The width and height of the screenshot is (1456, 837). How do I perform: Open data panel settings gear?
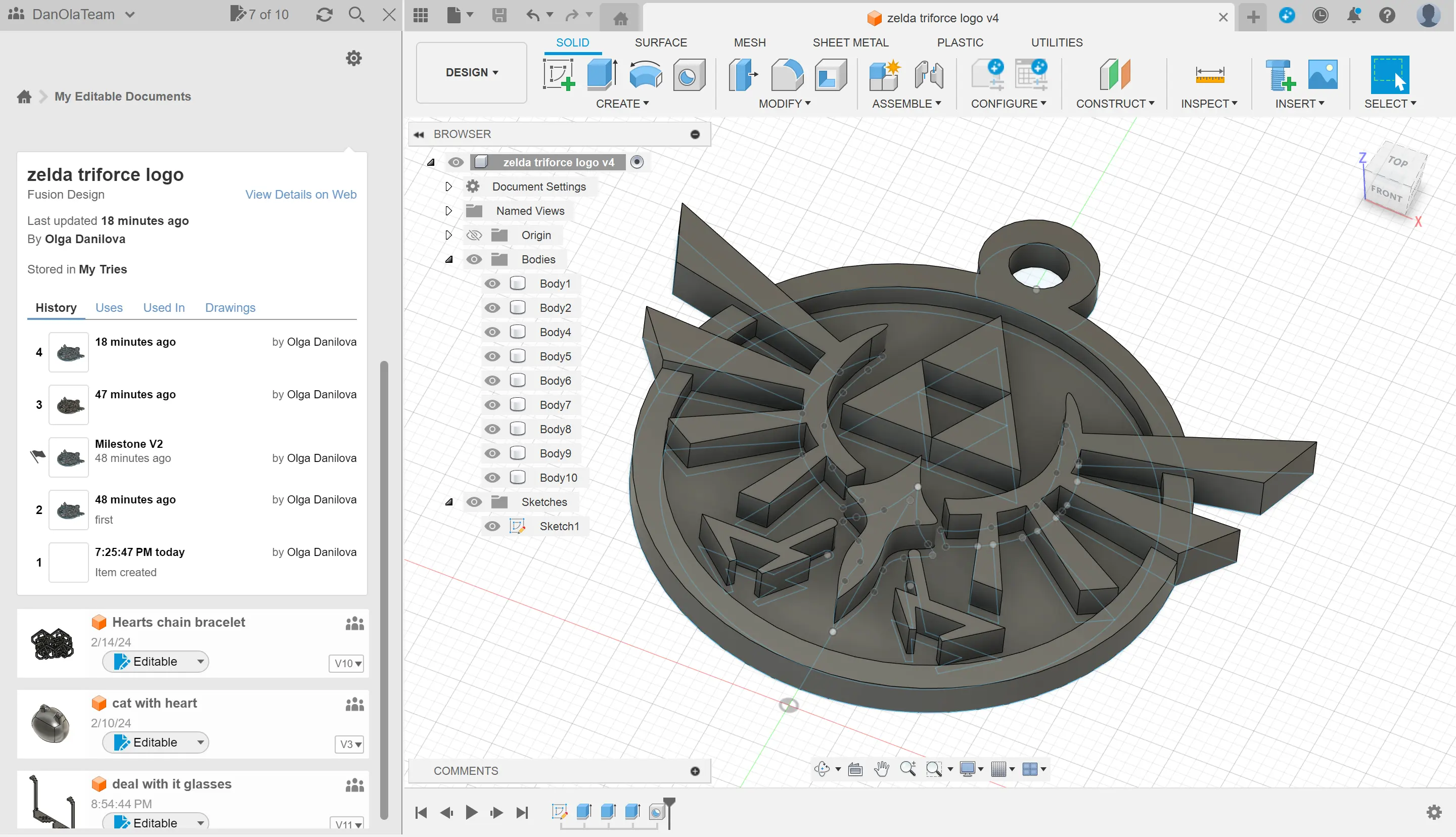(x=353, y=58)
